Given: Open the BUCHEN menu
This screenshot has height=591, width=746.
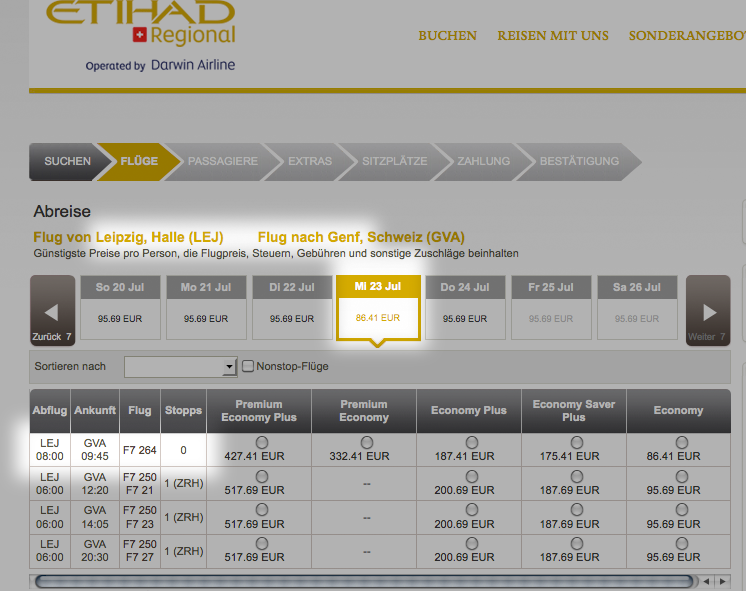Looking at the screenshot, I should (447, 36).
